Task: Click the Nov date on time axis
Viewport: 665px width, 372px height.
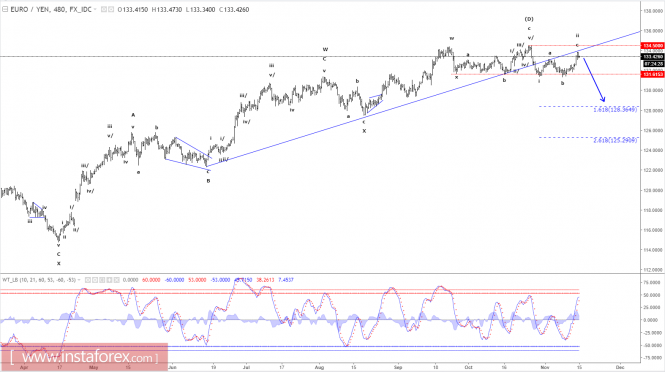Action: point(545,367)
